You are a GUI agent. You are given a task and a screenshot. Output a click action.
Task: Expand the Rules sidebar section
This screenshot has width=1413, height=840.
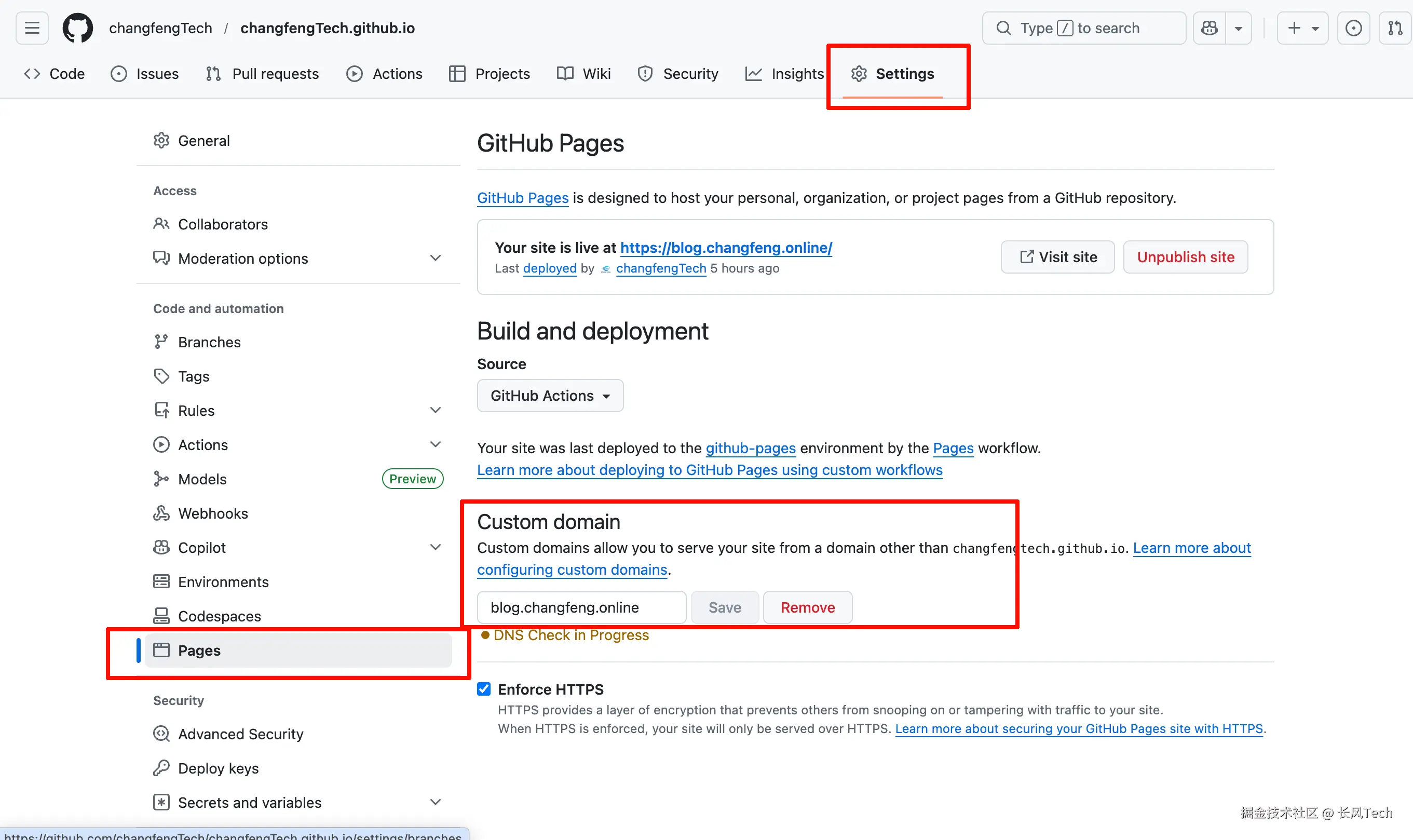pos(435,410)
